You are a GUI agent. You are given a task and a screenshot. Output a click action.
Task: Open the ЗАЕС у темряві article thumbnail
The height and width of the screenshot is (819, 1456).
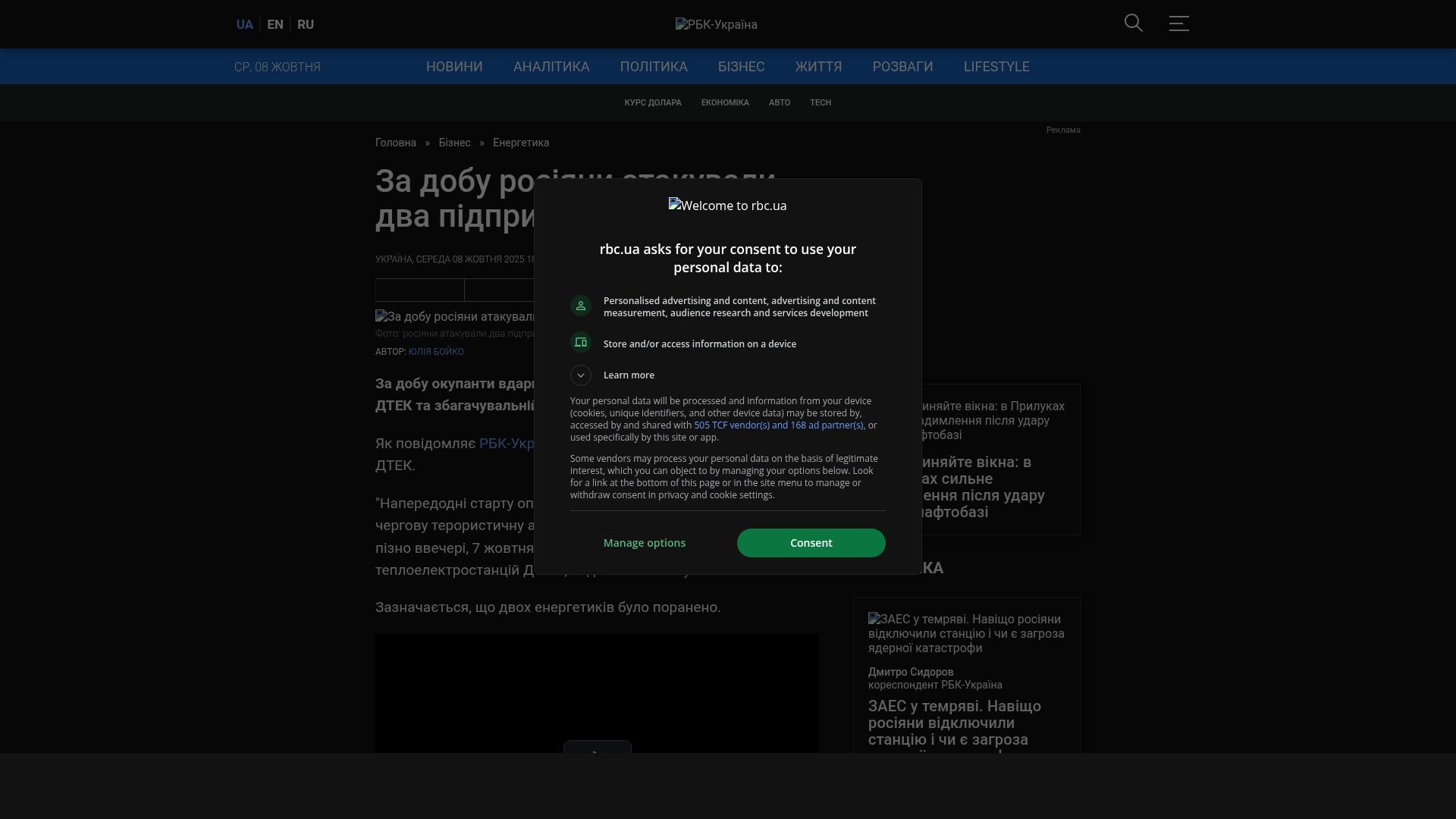[x=966, y=633]
